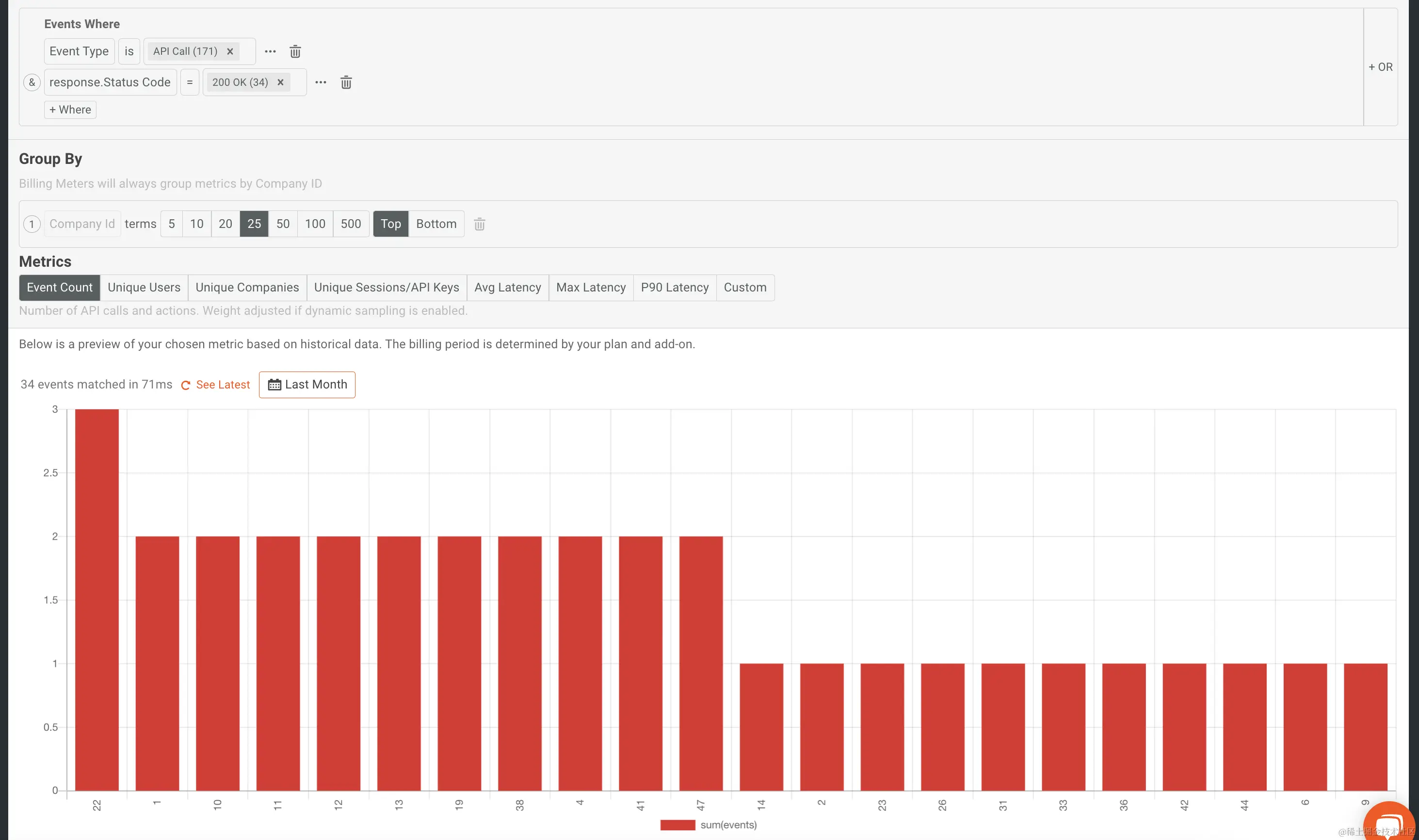Click + OR to add filter group
This screenshot has height=840, width=1419.
tap(1380, 67)
